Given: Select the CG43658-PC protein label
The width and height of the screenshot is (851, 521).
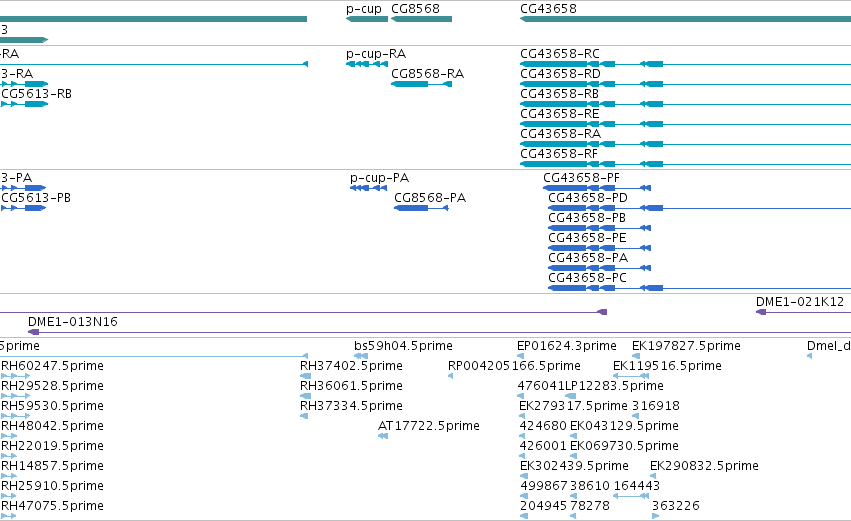Looking at the screenshot, I should point(587,278).
